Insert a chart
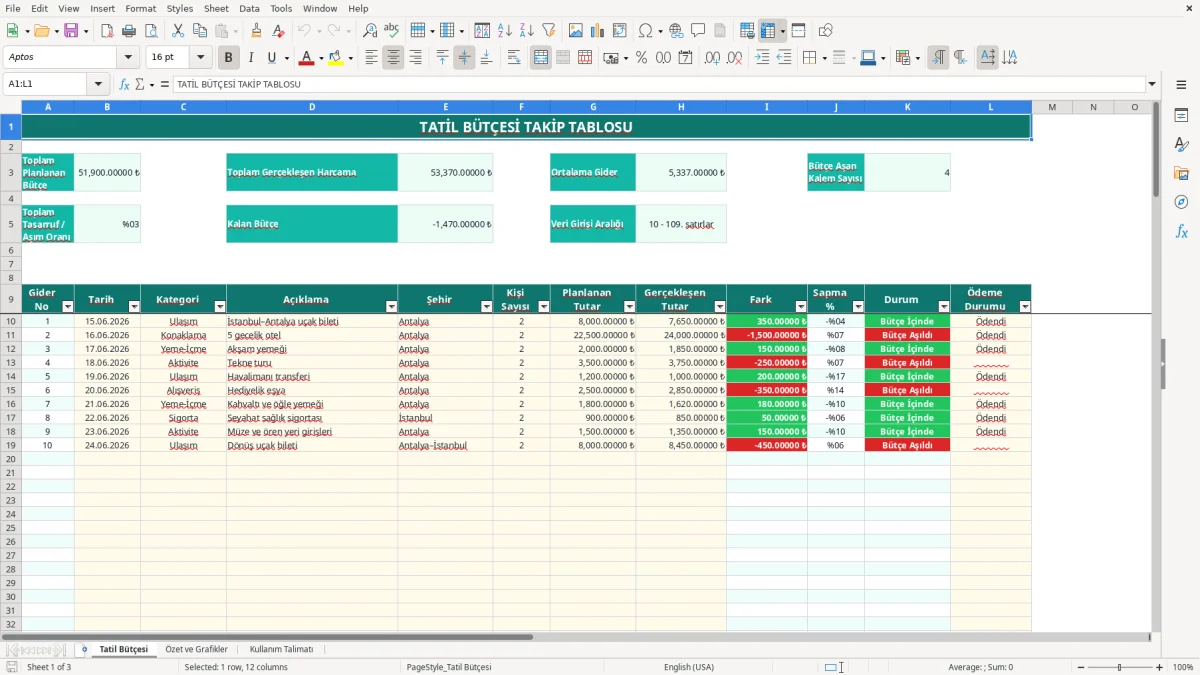1200x675 pixels. coord(598,31)
